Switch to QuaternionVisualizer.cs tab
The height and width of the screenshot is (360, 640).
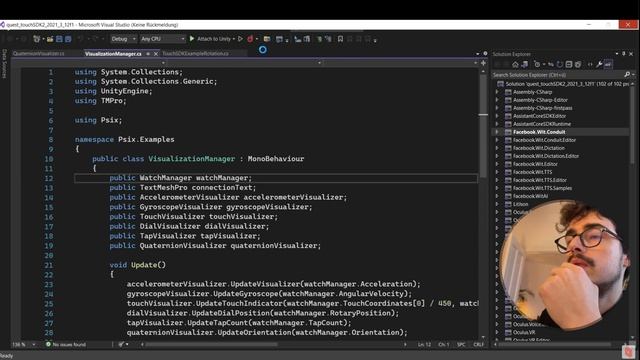pyautogui.click(x=39, y=53)
